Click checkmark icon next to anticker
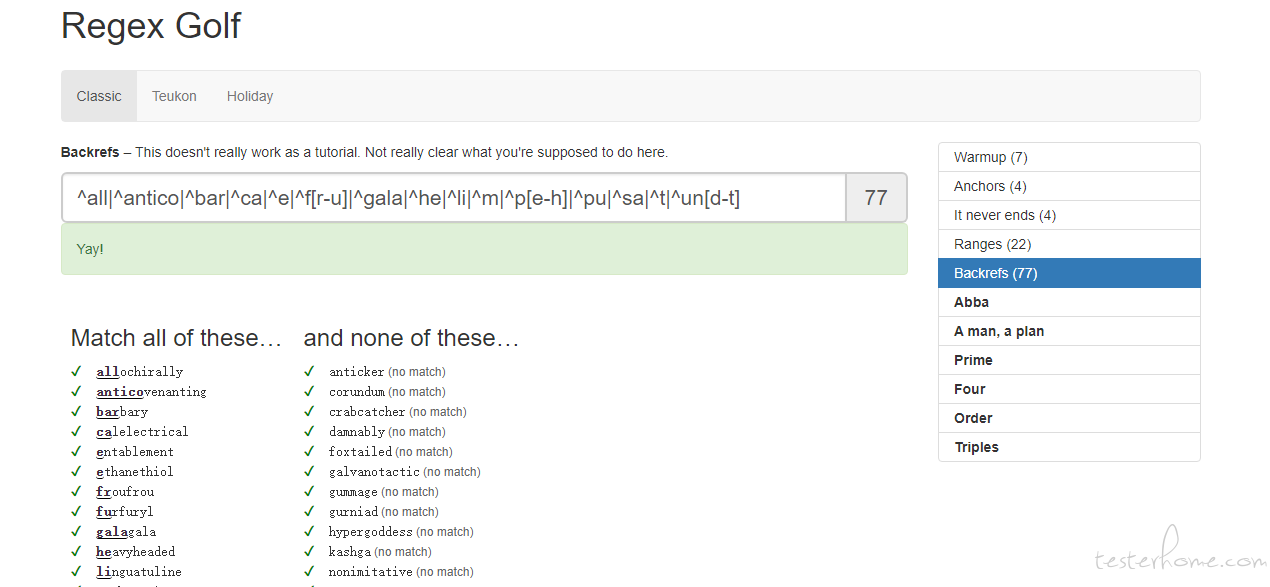This screenshot has height=587, width=1270. [309, 371]
